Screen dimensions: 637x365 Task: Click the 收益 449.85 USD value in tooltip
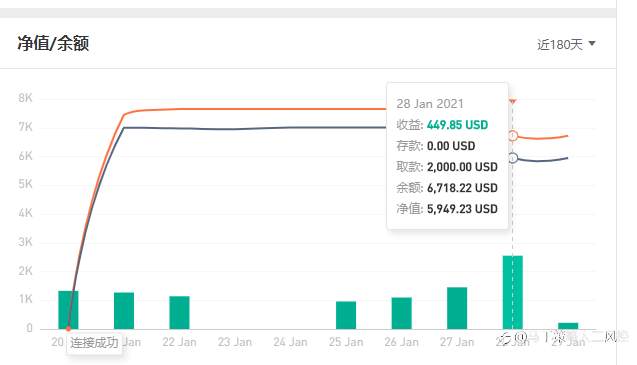click(457, 125)
